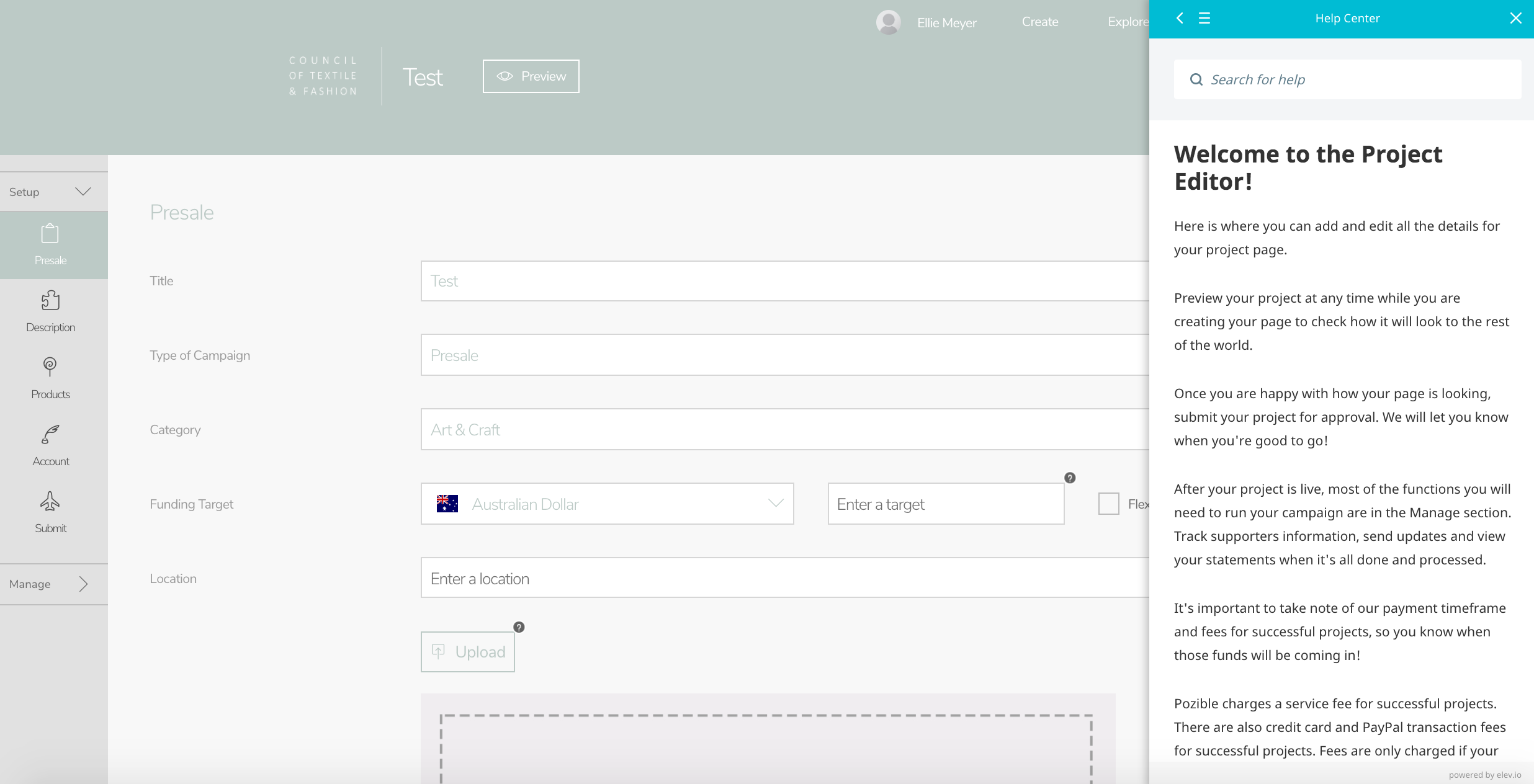Image resolution: width=1534 pixels, height=784 pixels.
Task: Collapse the Setup section
Action: (x=53, y=192)
